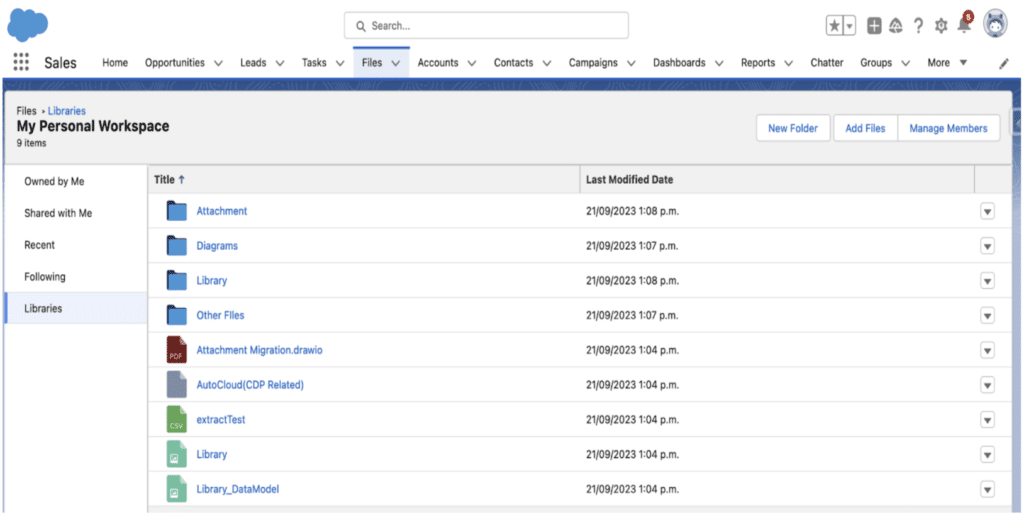The width and height of the screenshot is (1024, 517).
Task: Click the Trailhead guidance icon
Action: coord(896,26)
